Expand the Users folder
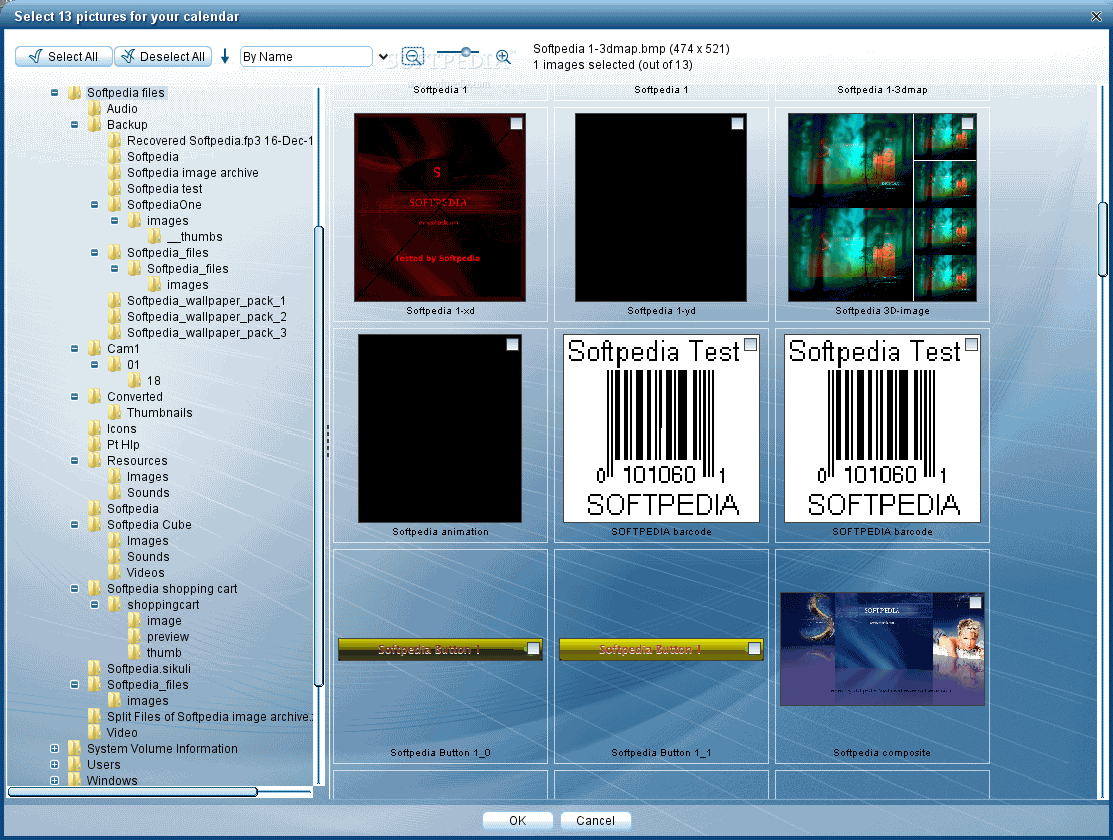1113x840 pixels. [55, 765]
